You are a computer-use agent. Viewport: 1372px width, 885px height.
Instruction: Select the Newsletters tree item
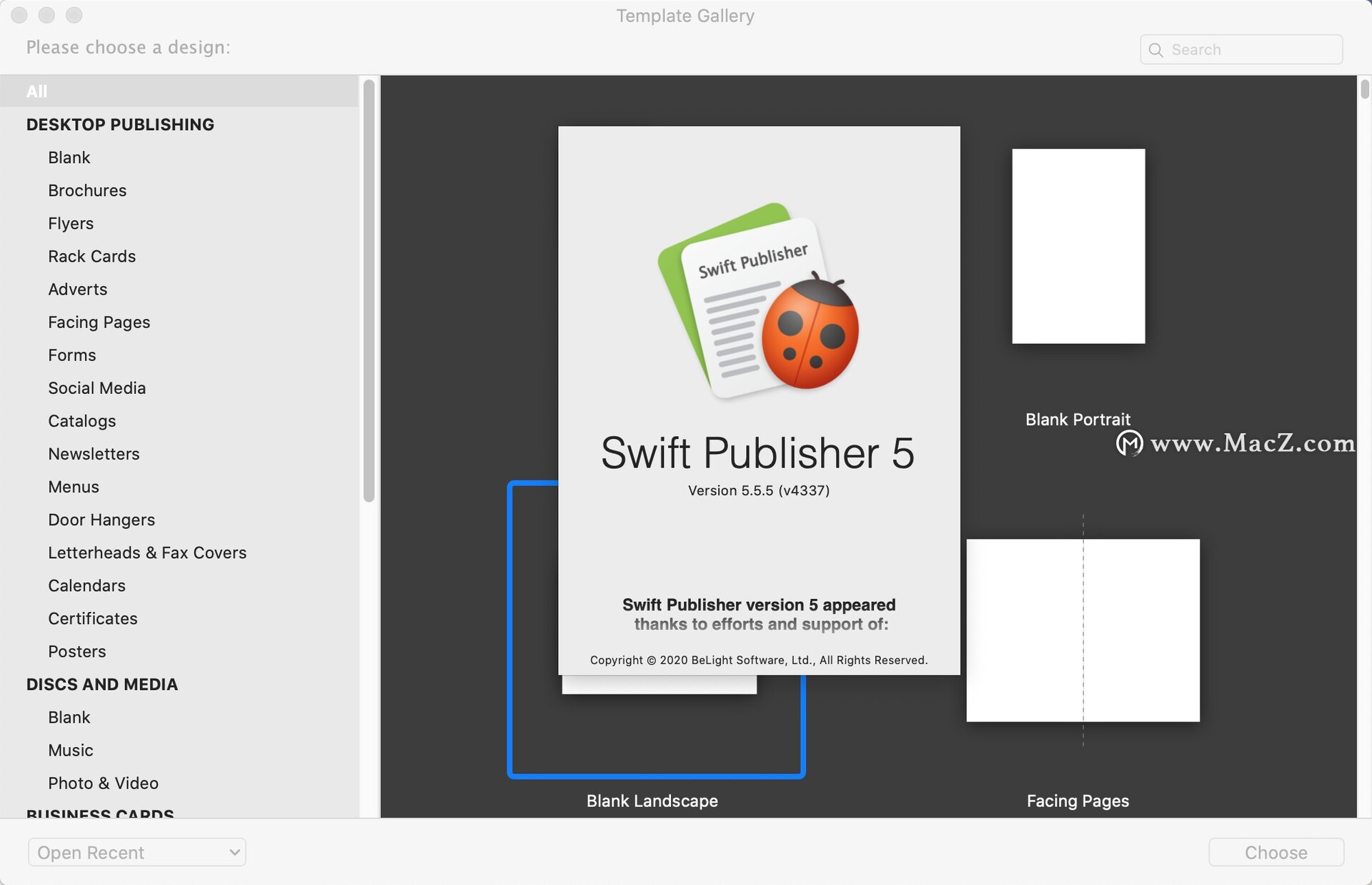coord(93,454)
